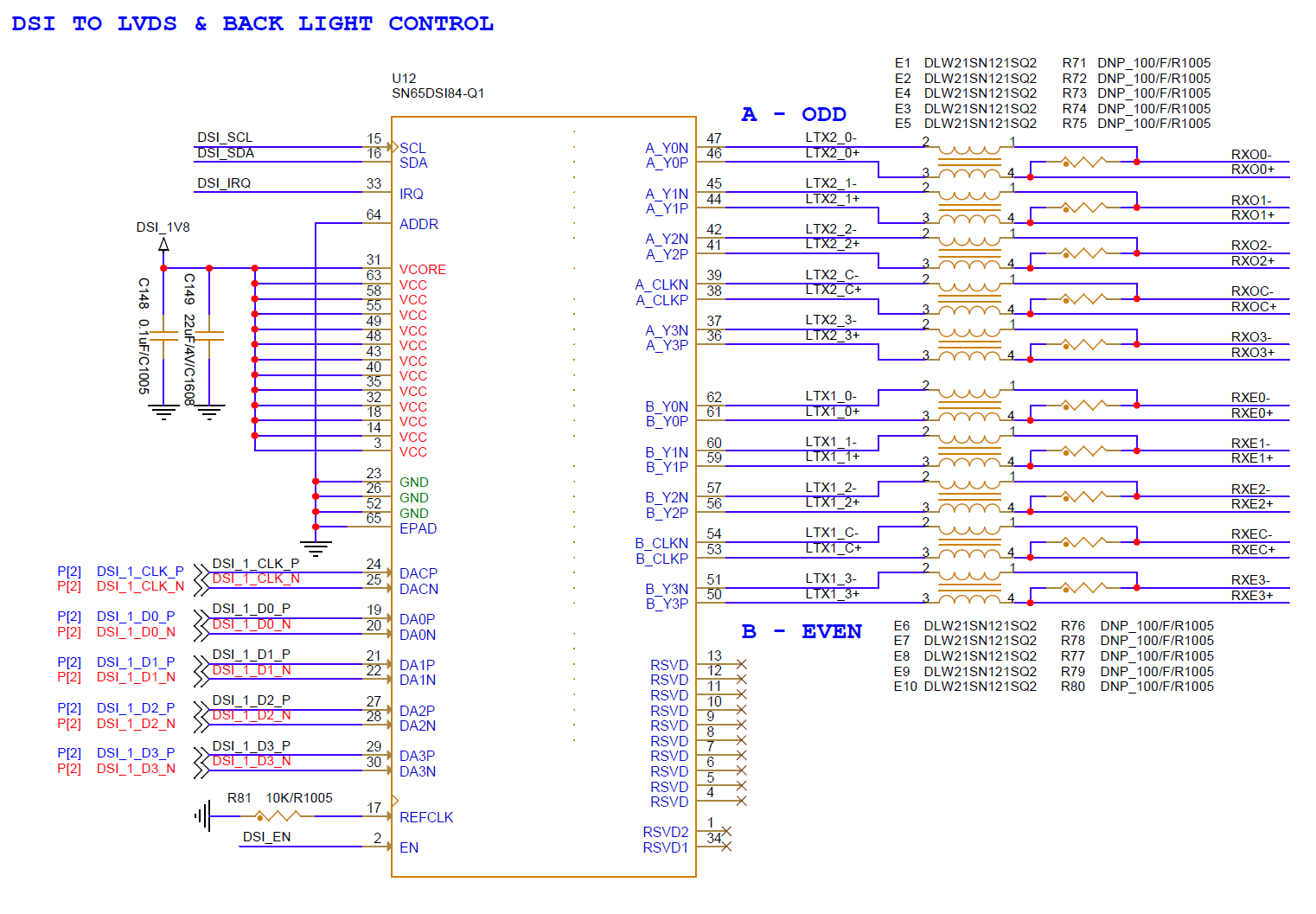Select the off-sheet connector arrow for DSI_1_D0_N
The width and height of the screenshot is (1316, 914).
[x=201, y=633]
